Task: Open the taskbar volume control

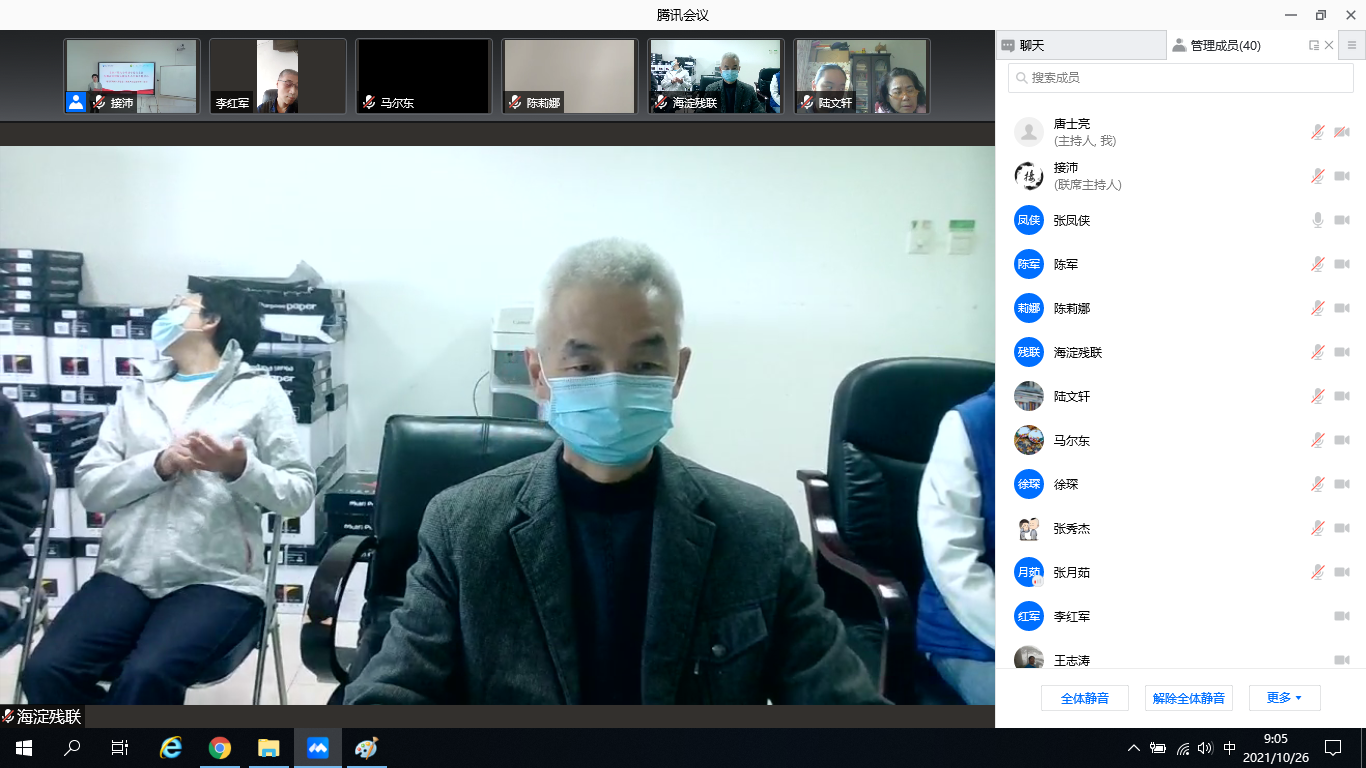Action: pos(1205,748)
